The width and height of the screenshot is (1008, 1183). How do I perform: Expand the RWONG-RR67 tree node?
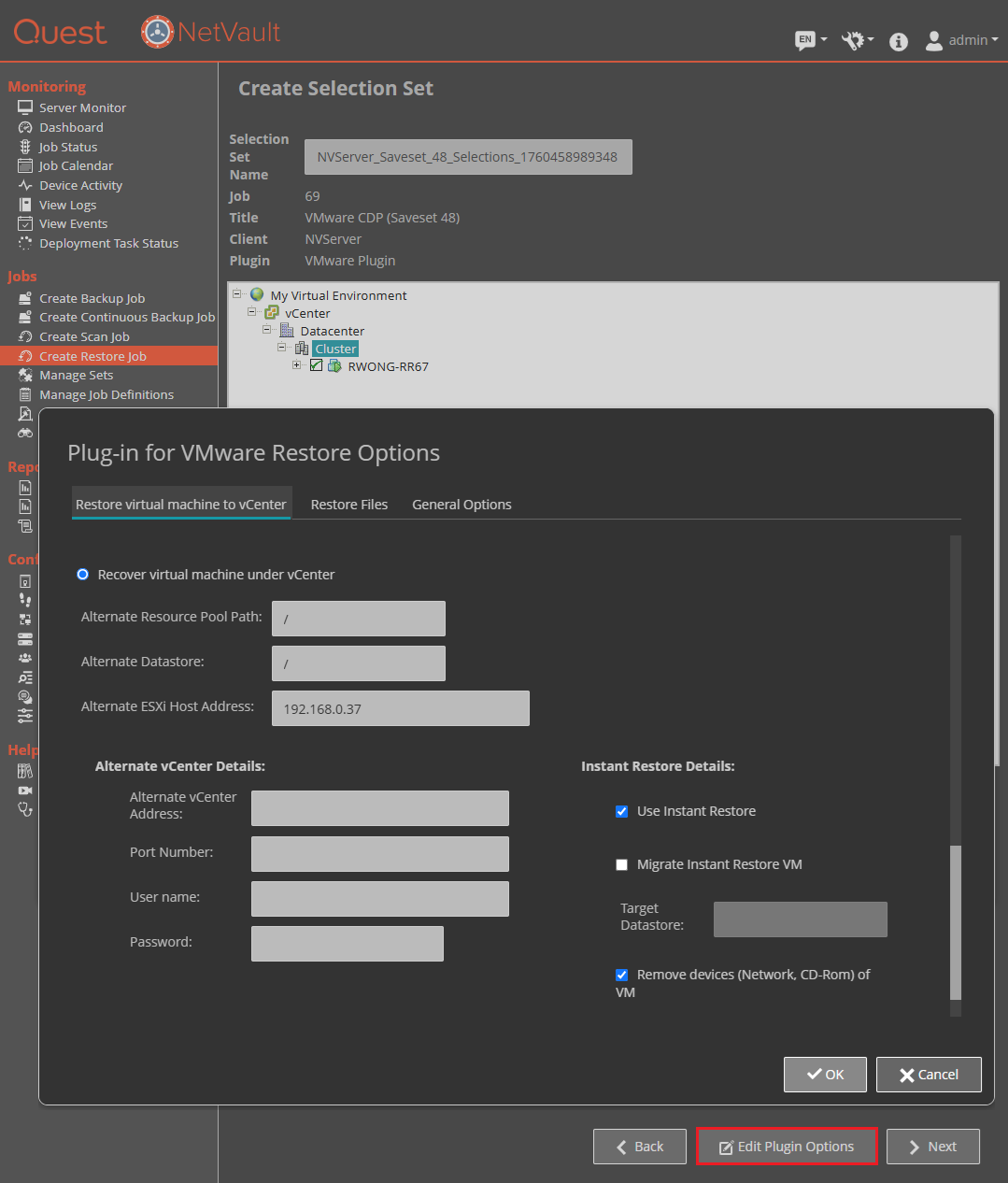point(297,365)
